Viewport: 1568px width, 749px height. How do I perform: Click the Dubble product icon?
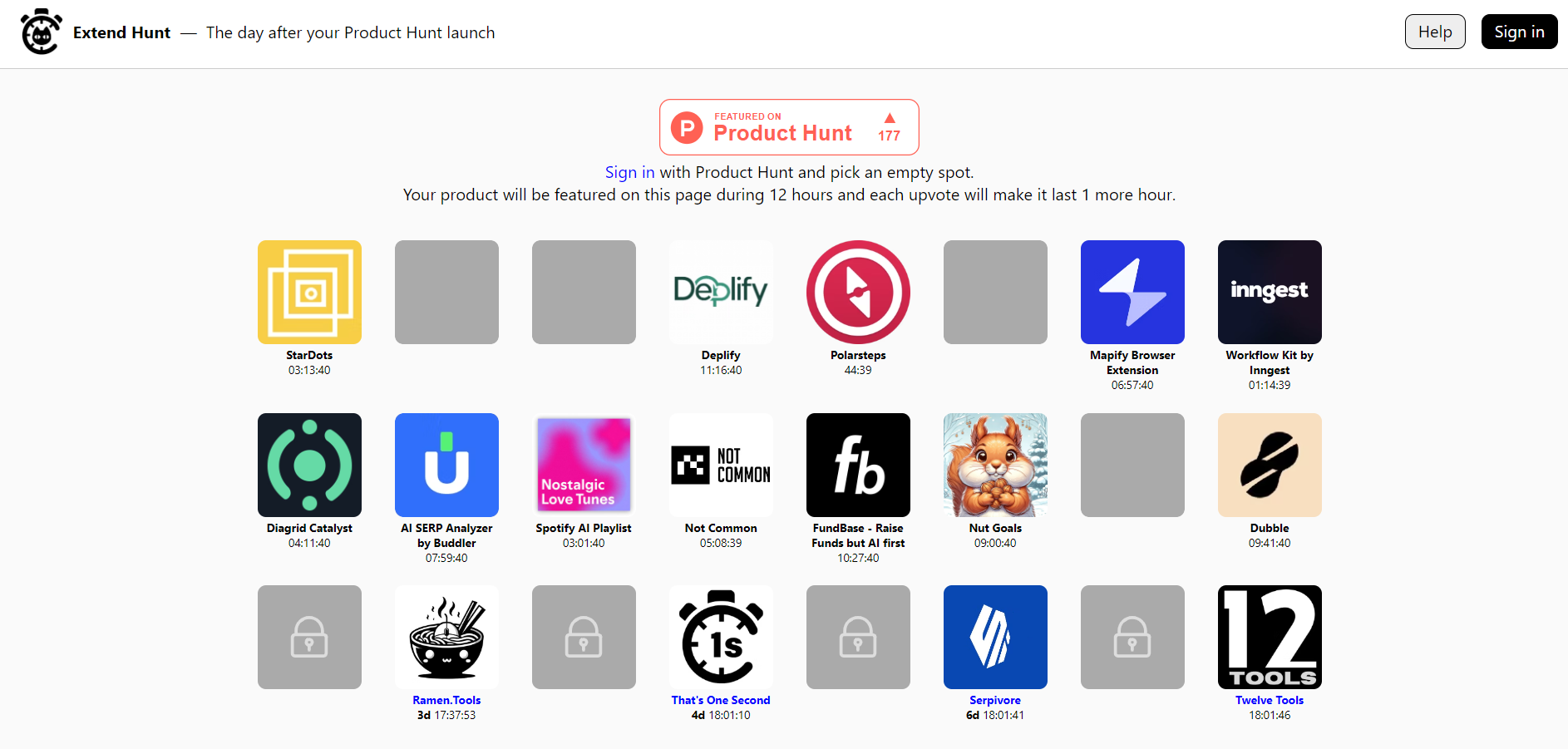(x=1270, y=465)
